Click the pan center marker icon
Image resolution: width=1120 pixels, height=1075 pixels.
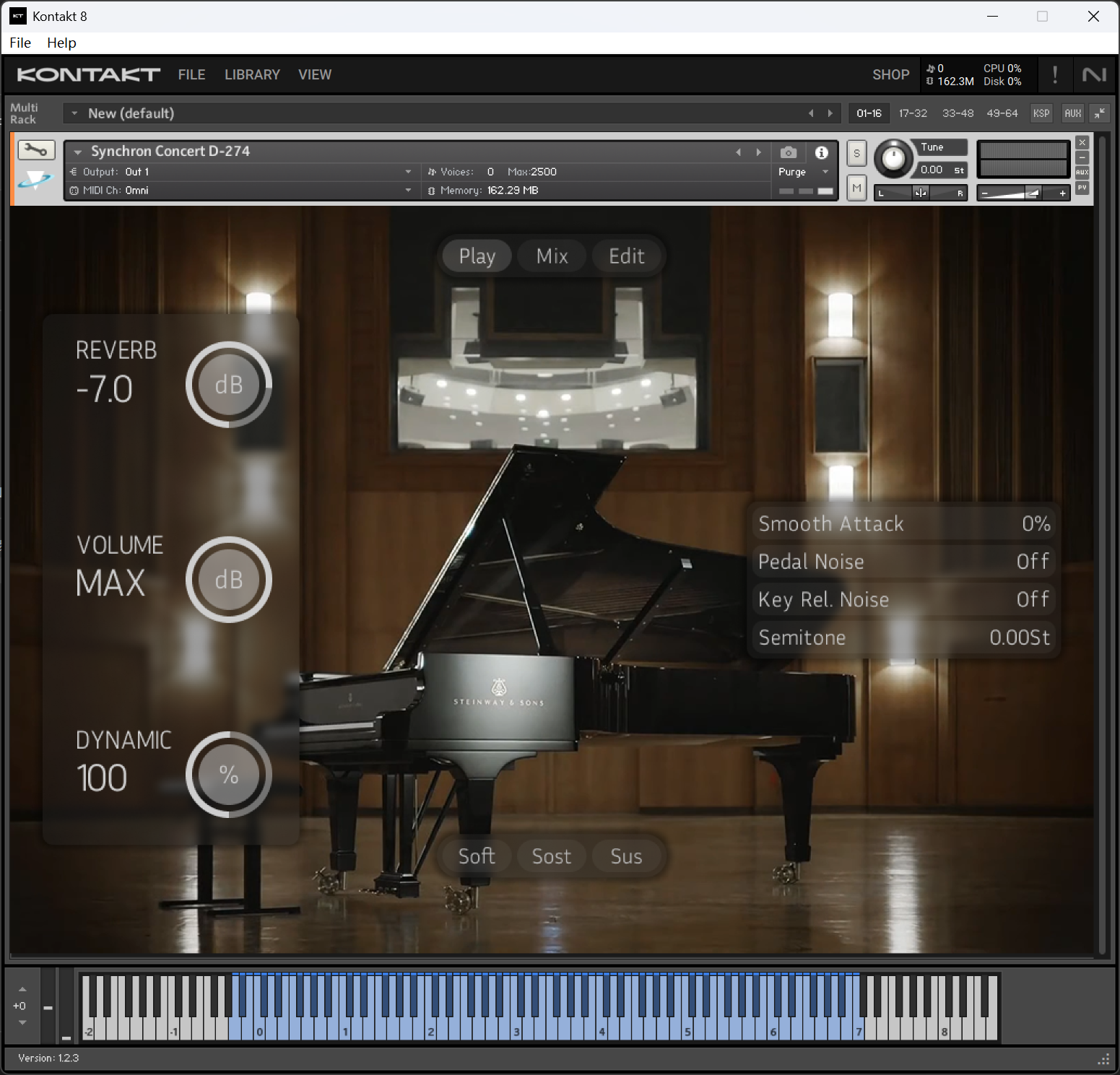[x=921, y=193]
